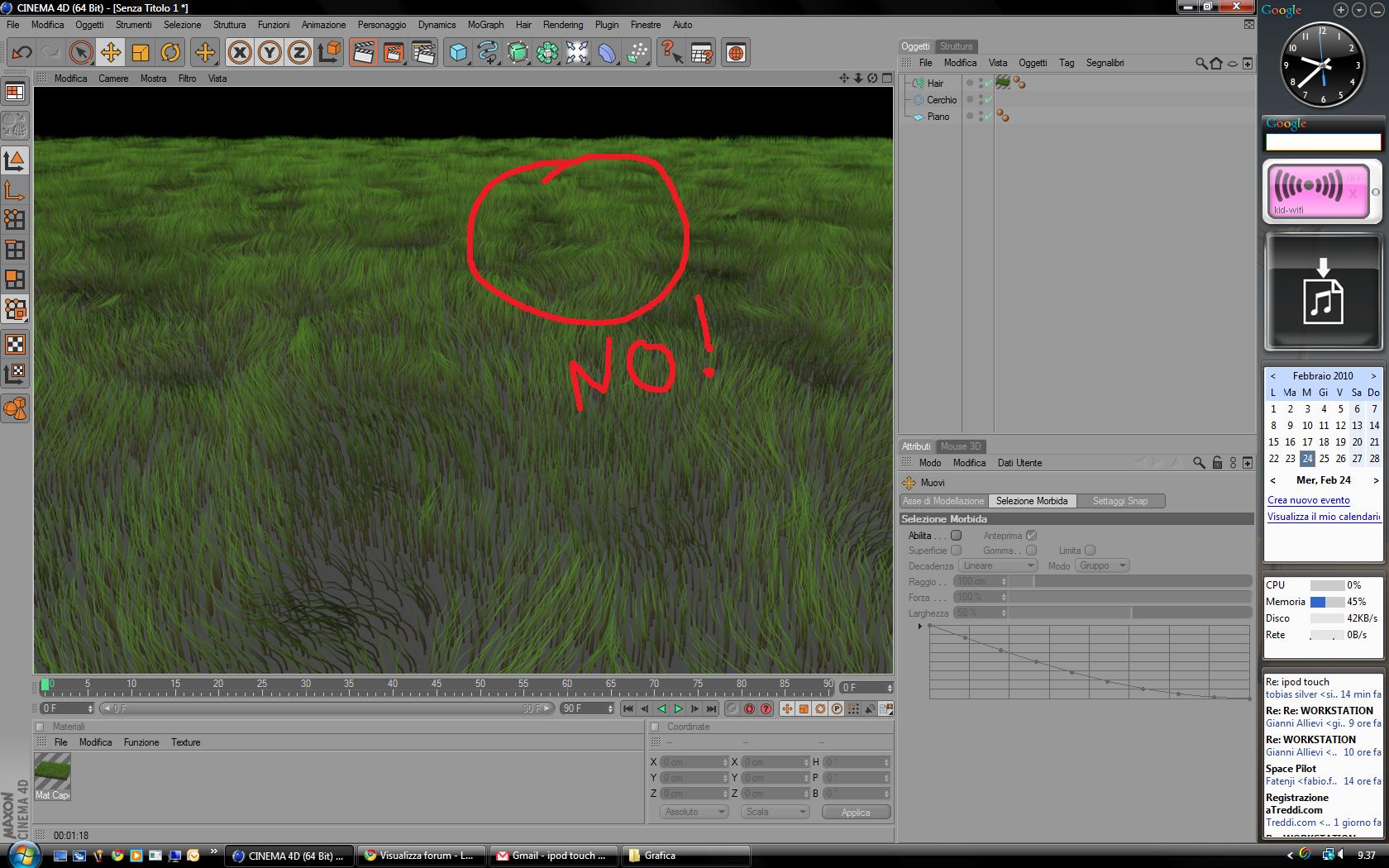Open the Decadenza Lineare dropdown
This screenshot has height=868, width=1389.
click(x=998, y=565)
